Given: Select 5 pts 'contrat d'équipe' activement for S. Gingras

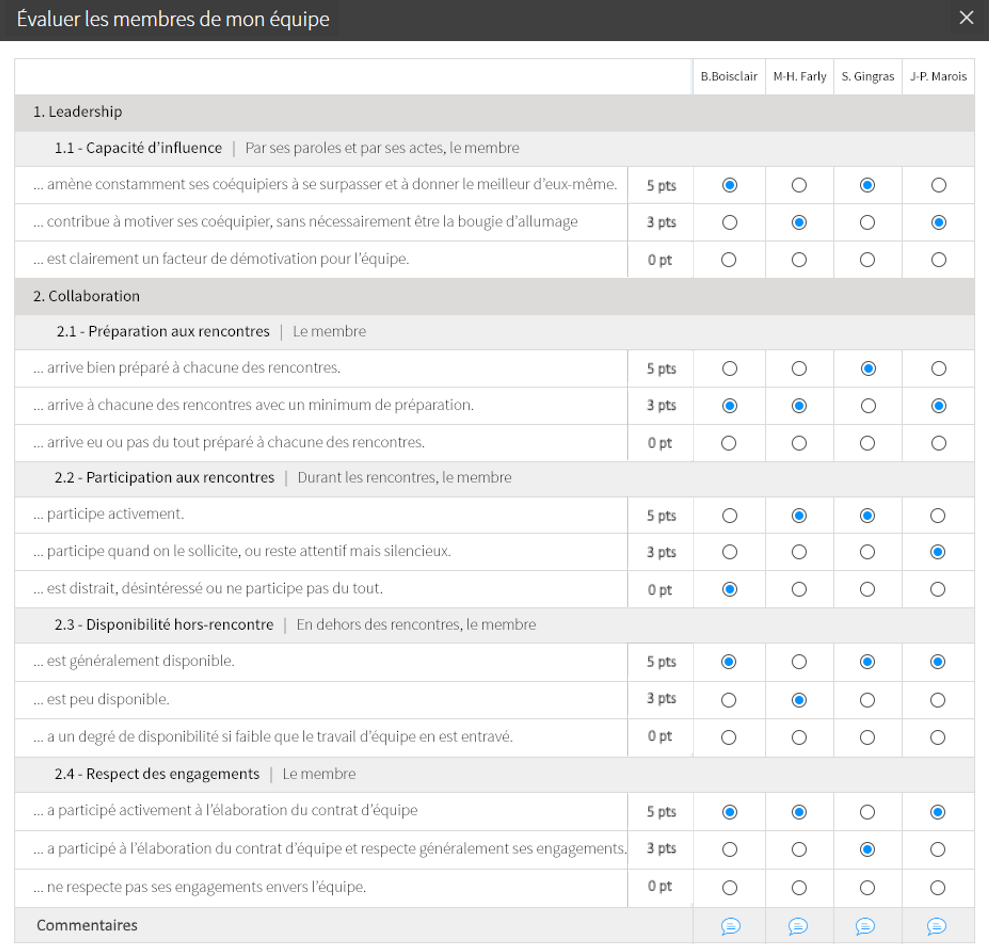Looking at the screenshot, I should tap(867, 812).
